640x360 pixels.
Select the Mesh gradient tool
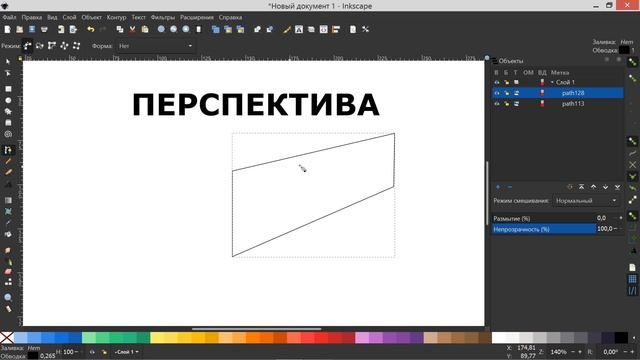[8, 211]
